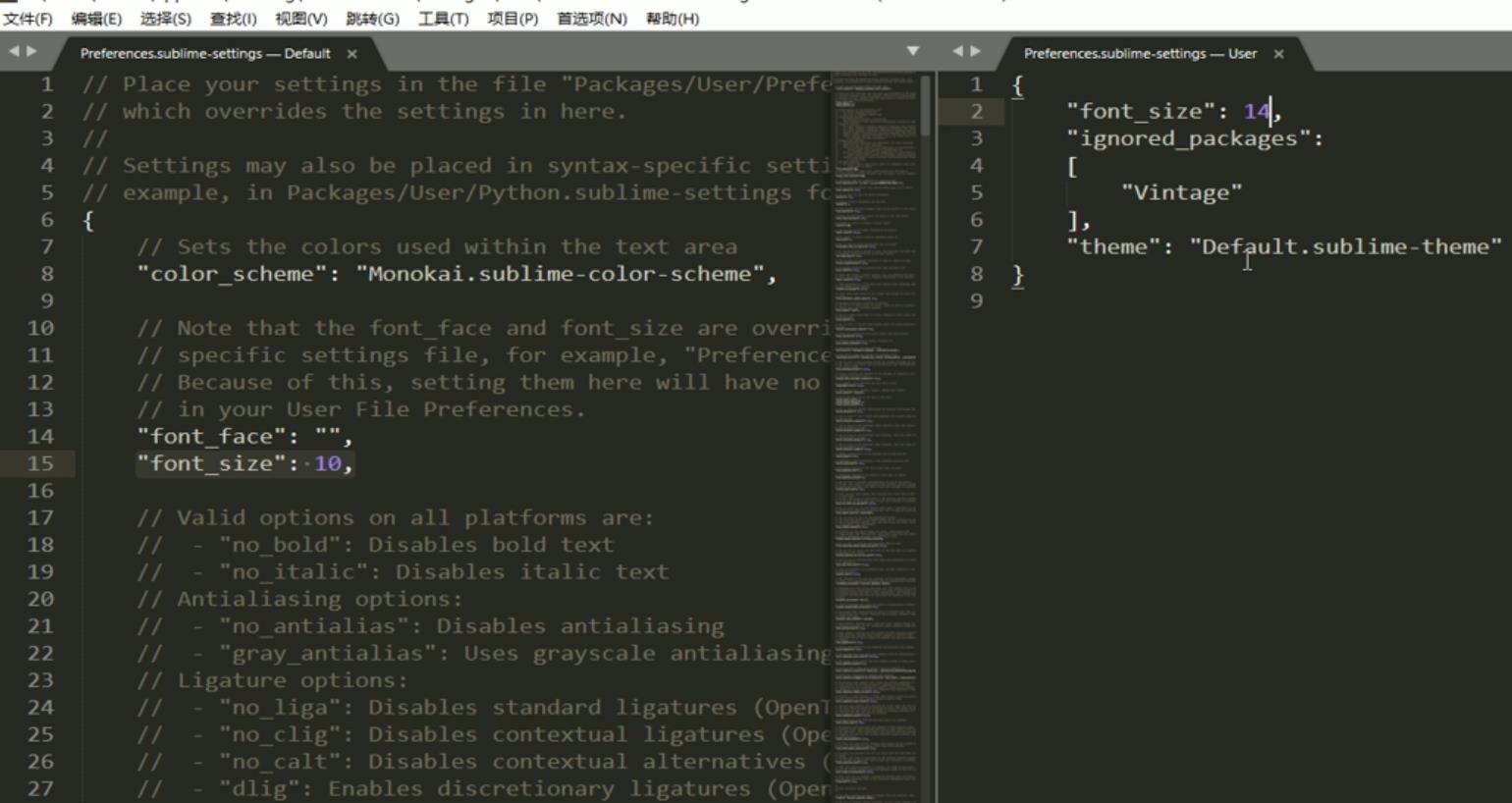Click line number 27 in the left gutter

(40, 788)
